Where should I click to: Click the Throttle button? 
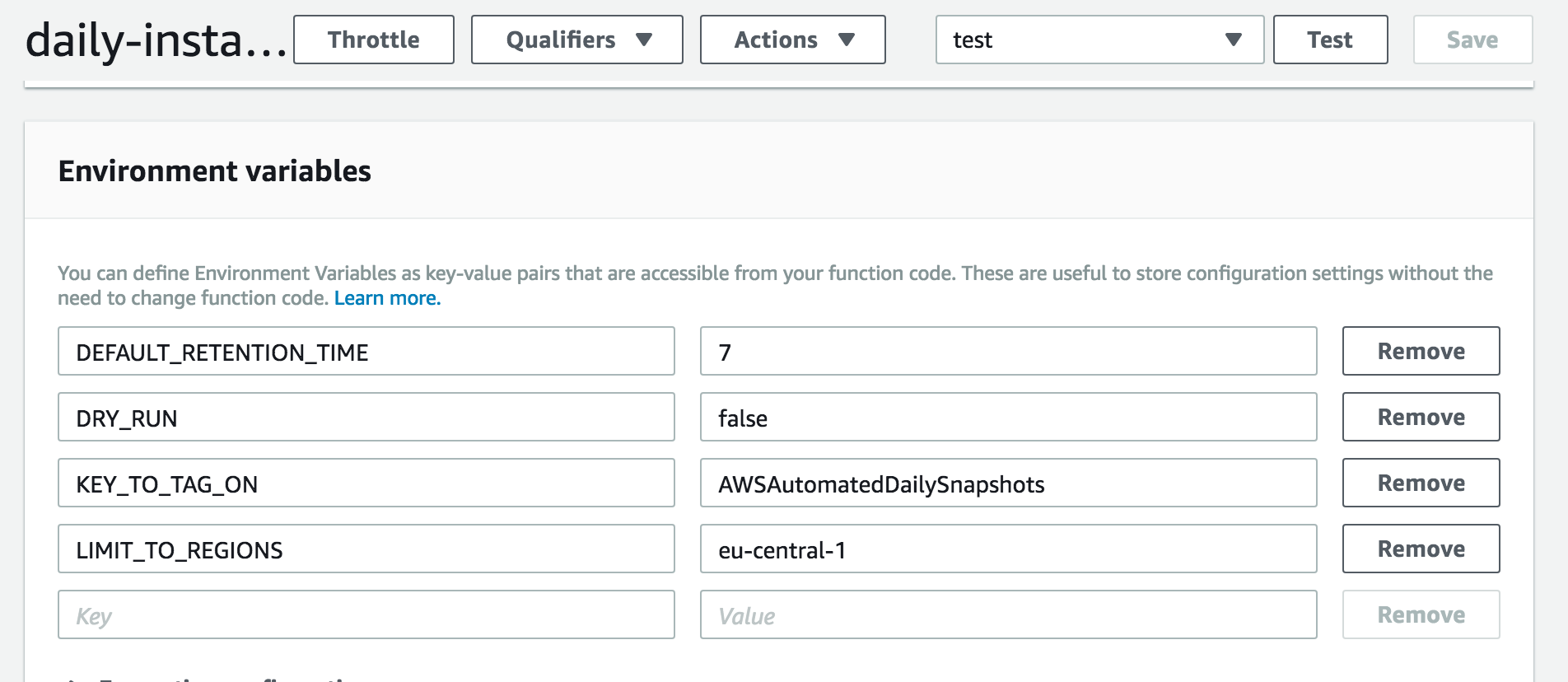373,40
